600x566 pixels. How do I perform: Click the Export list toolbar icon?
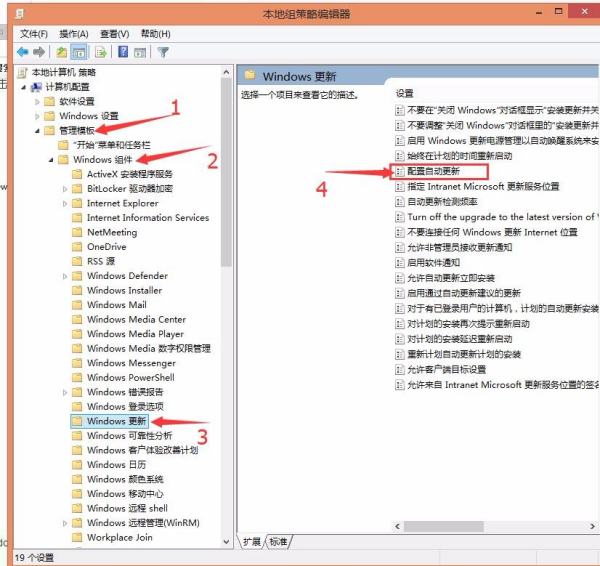(x=101, y=52)
